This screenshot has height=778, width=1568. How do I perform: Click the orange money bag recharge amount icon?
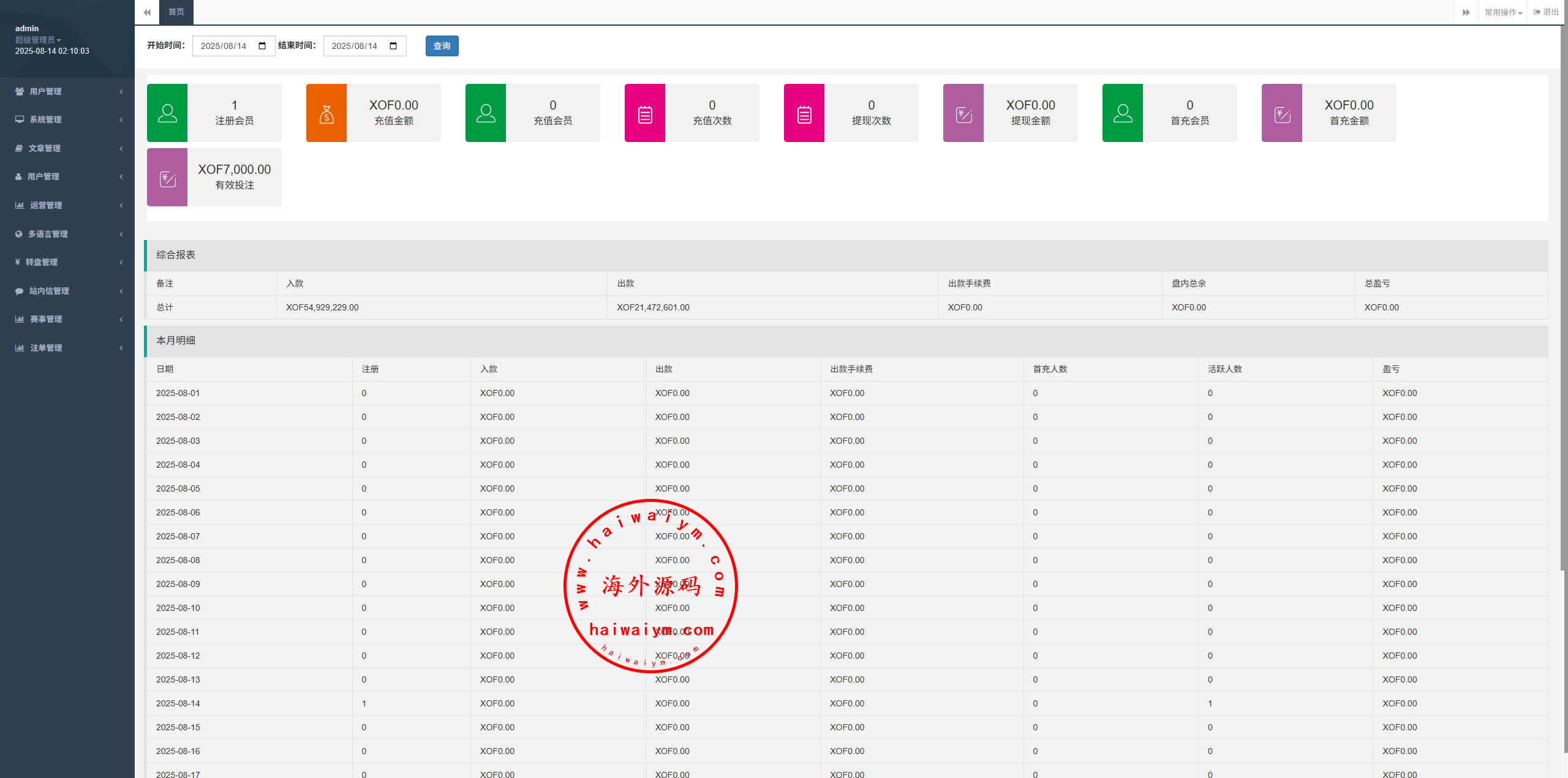[x=326, y=113]
